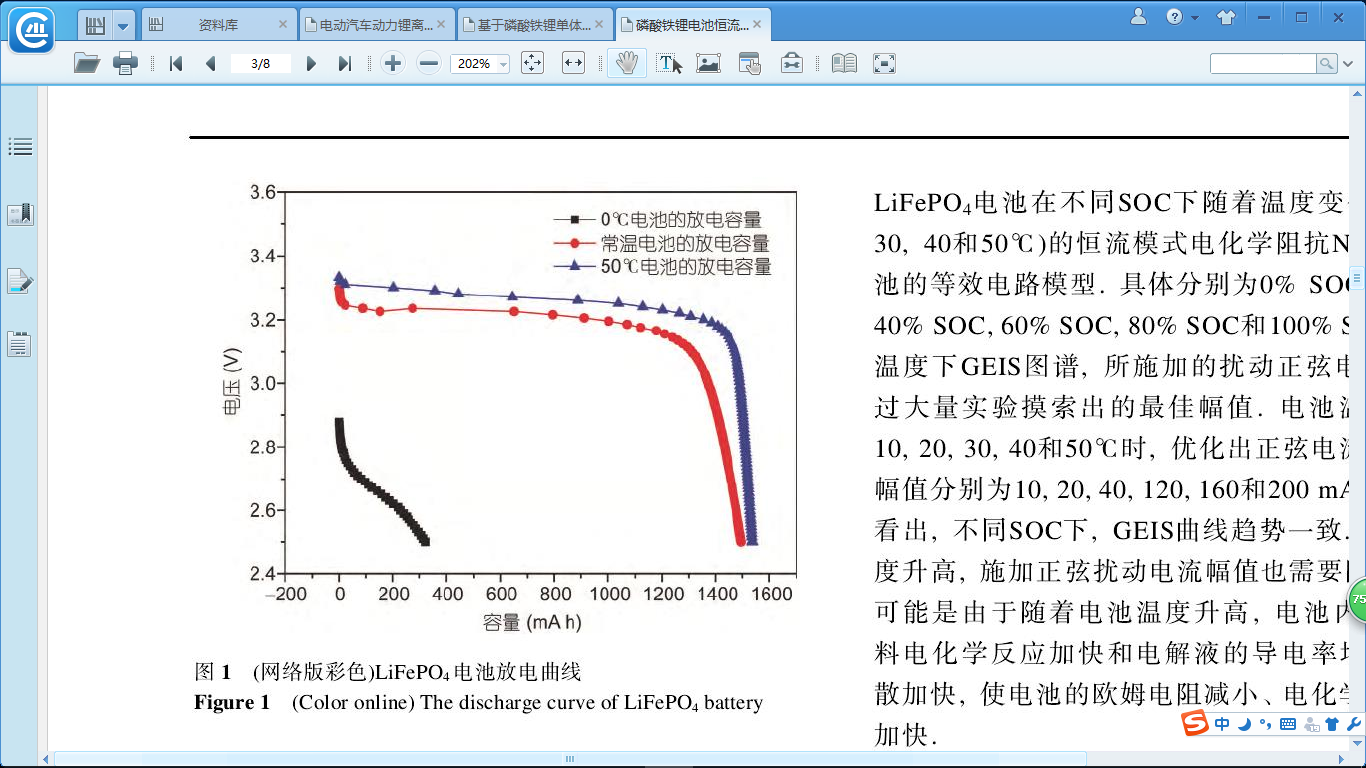
Task: Change the skin with the shirt icon
Action: (x=1226, y=17)
